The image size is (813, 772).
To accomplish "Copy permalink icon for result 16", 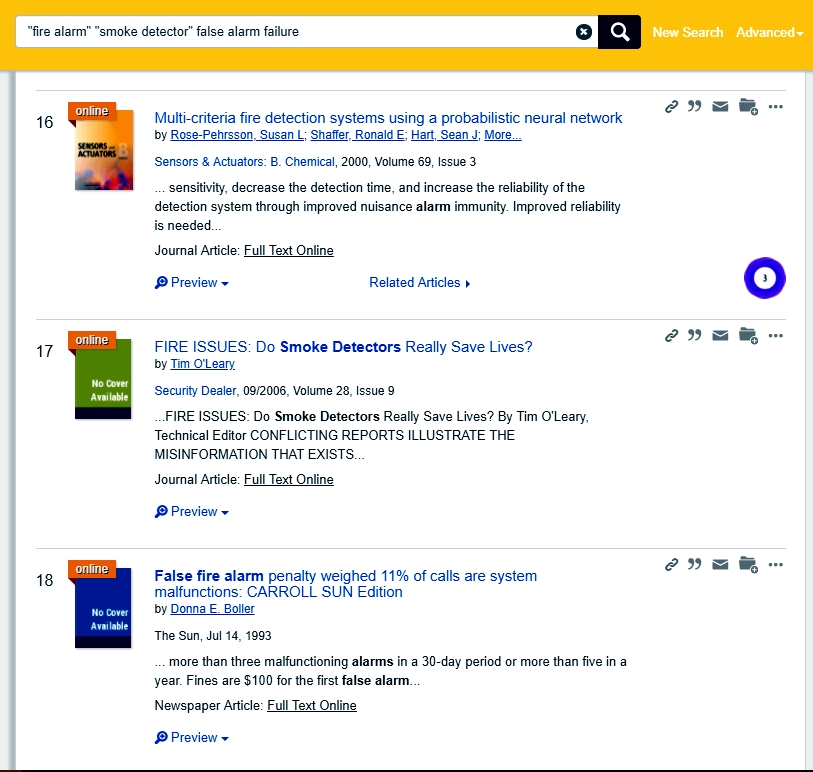I will [672, 107].
